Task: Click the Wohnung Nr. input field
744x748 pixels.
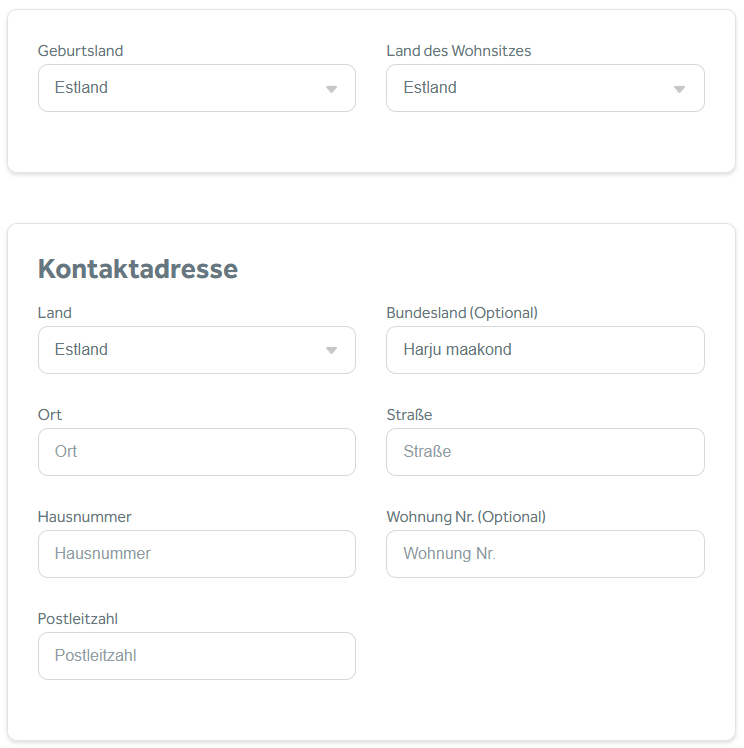Action: click(545, 554)
